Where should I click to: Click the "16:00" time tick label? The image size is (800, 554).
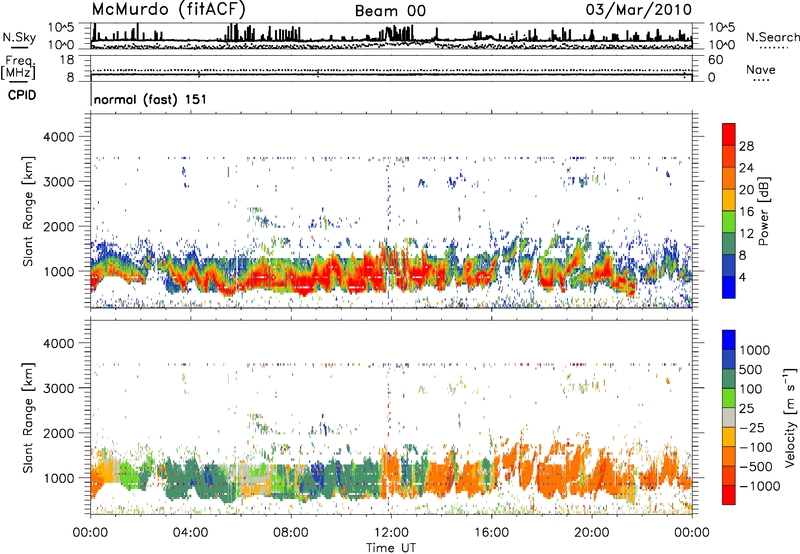tap(491, 533)
